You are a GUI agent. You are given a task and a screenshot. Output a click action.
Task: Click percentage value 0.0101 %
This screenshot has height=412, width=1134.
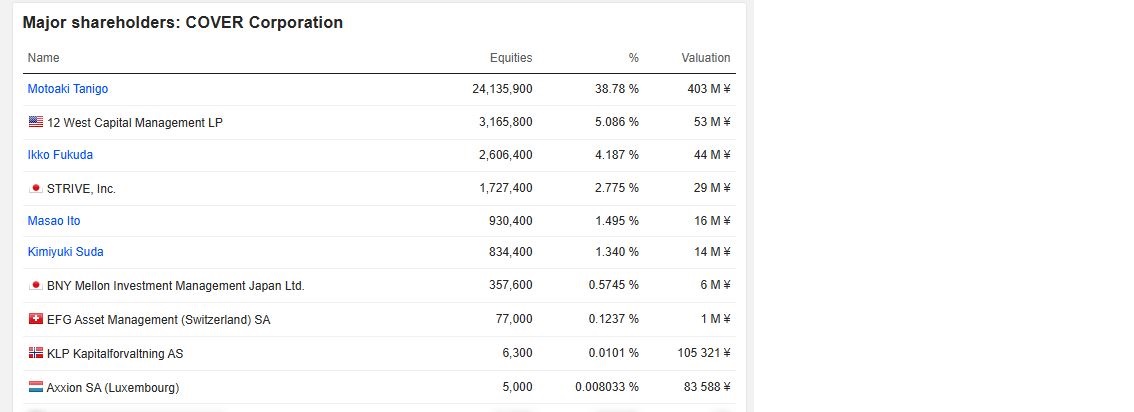coord(613,353)
